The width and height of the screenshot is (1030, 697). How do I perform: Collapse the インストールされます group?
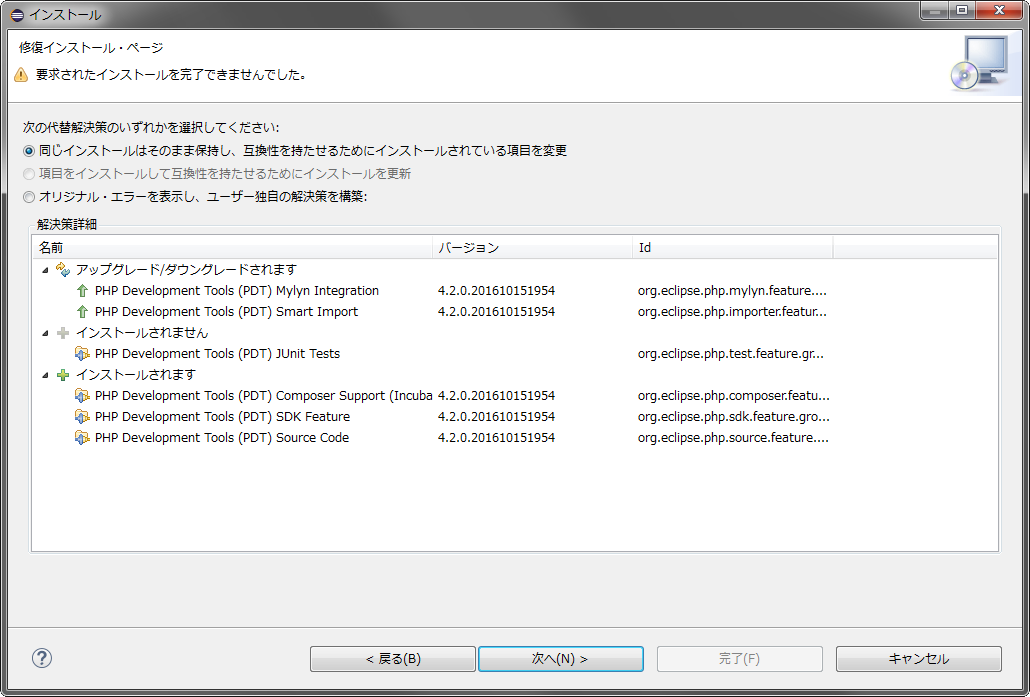click(45, 375)
